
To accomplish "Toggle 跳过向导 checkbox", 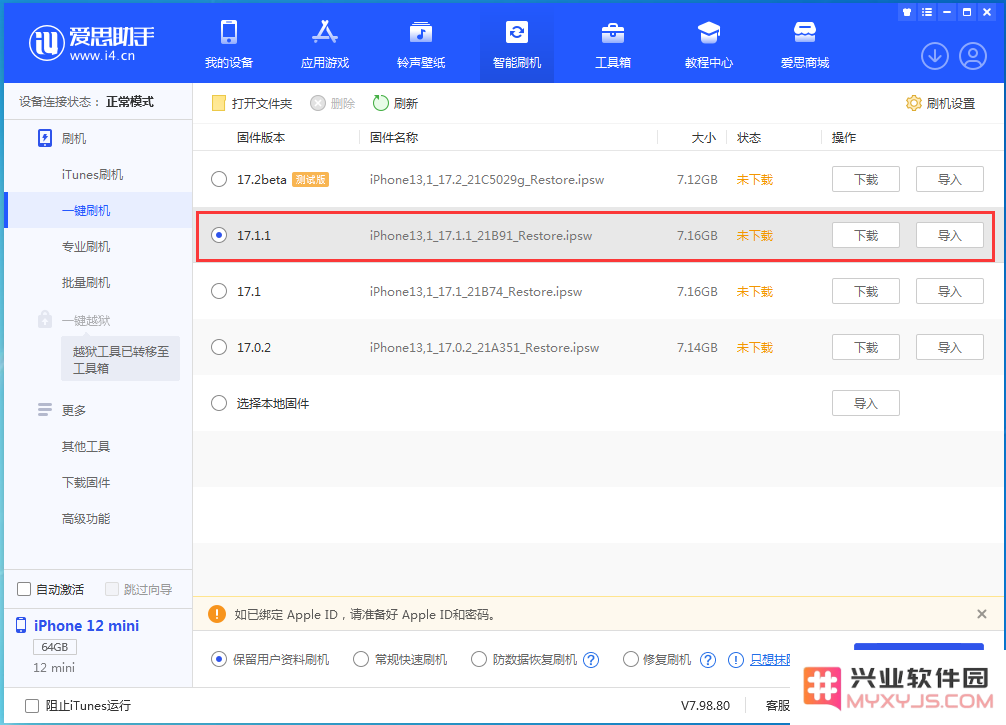I will pyautogui.click(x=112, y=589).
